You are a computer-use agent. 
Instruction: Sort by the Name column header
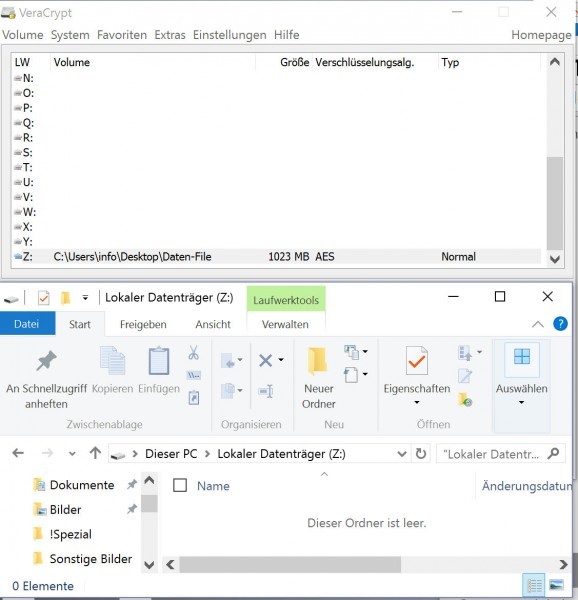coord(213,486)
